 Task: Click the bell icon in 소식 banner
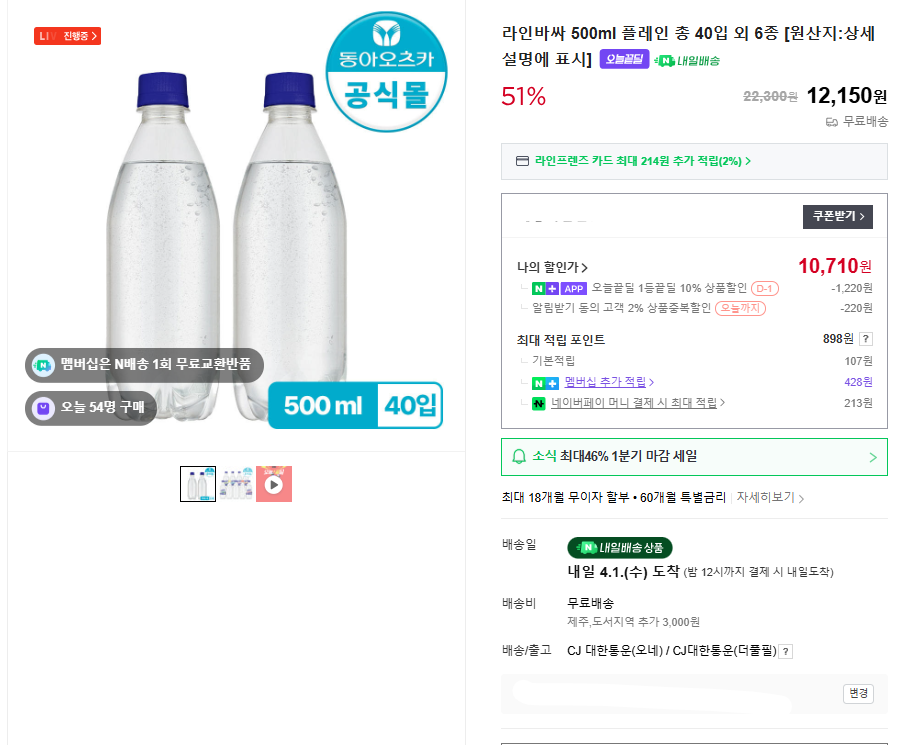(519, 457)
